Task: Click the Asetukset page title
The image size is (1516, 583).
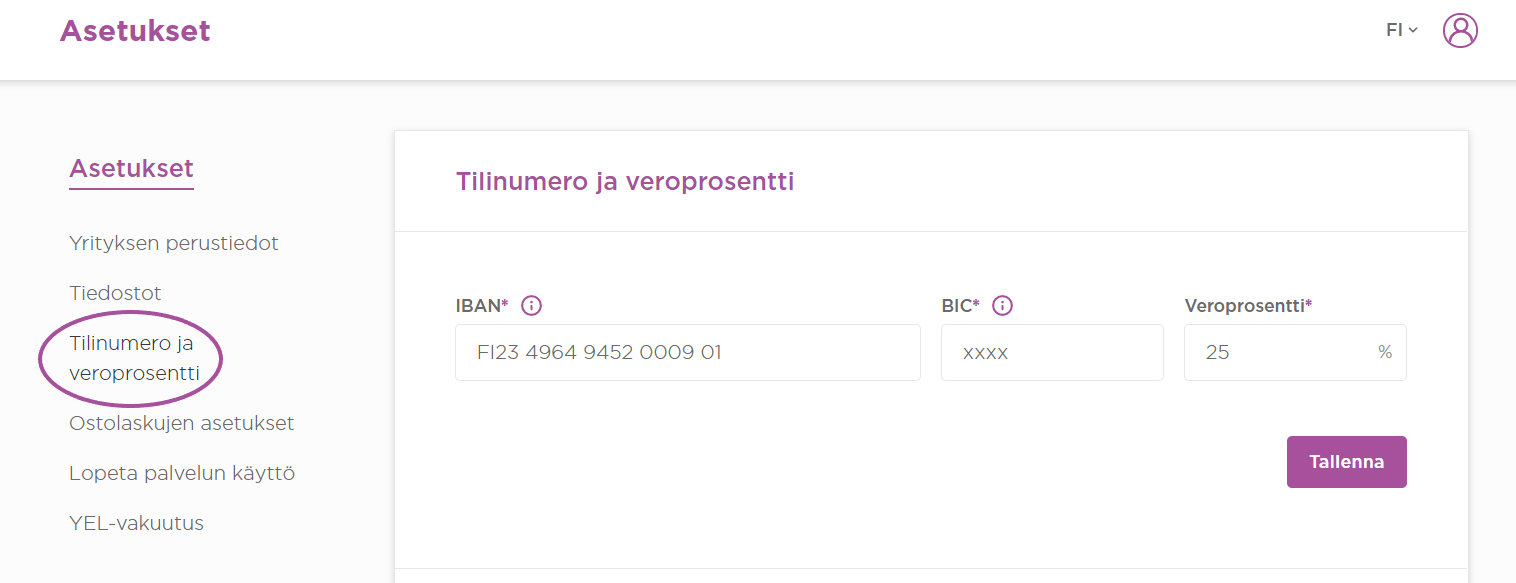Action: [135, 31]
